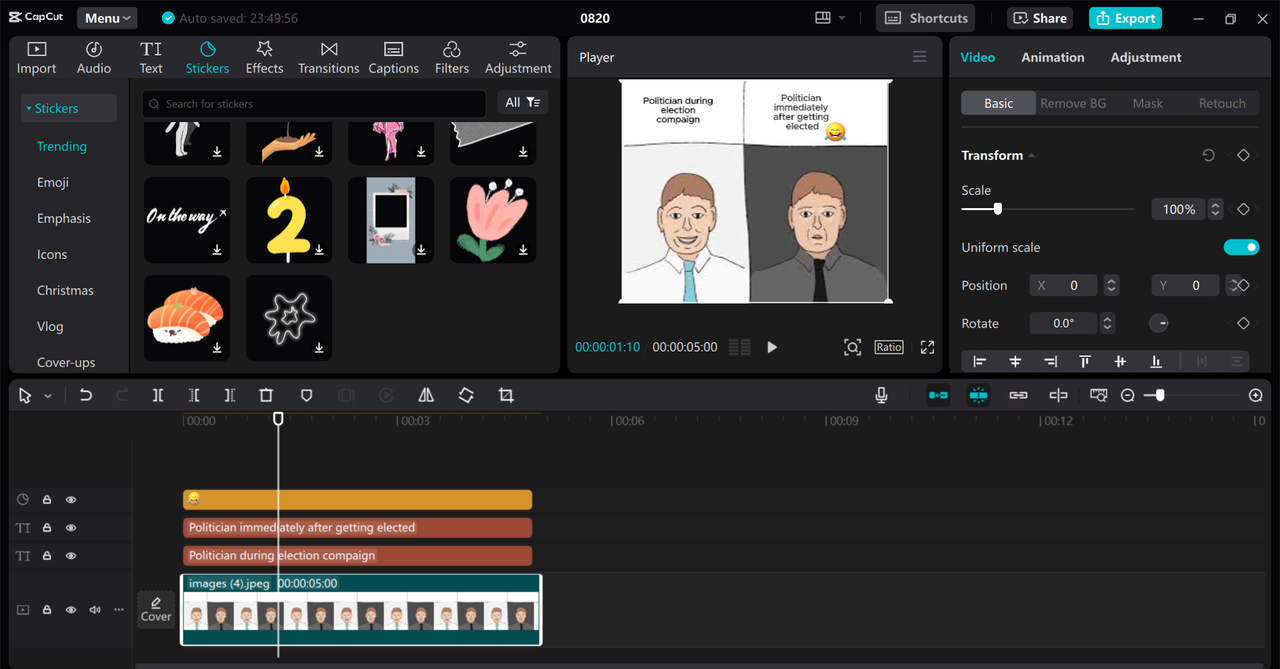Viewport: 1280px width, 669px height.
Task: Open the selection tool dropdown arrow
Action: (47, 396)
